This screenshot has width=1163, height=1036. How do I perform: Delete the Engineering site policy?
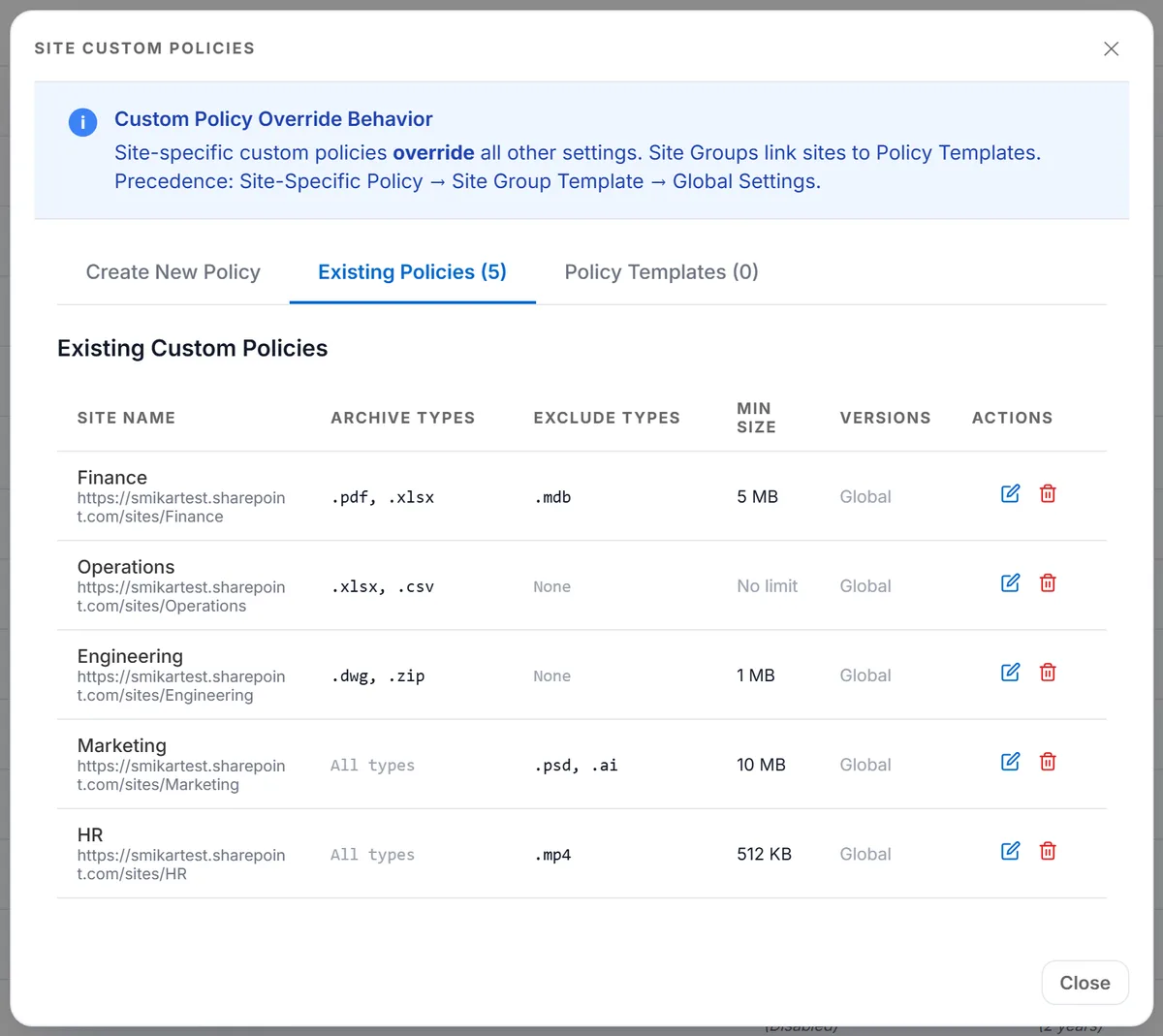point(1048,672)
